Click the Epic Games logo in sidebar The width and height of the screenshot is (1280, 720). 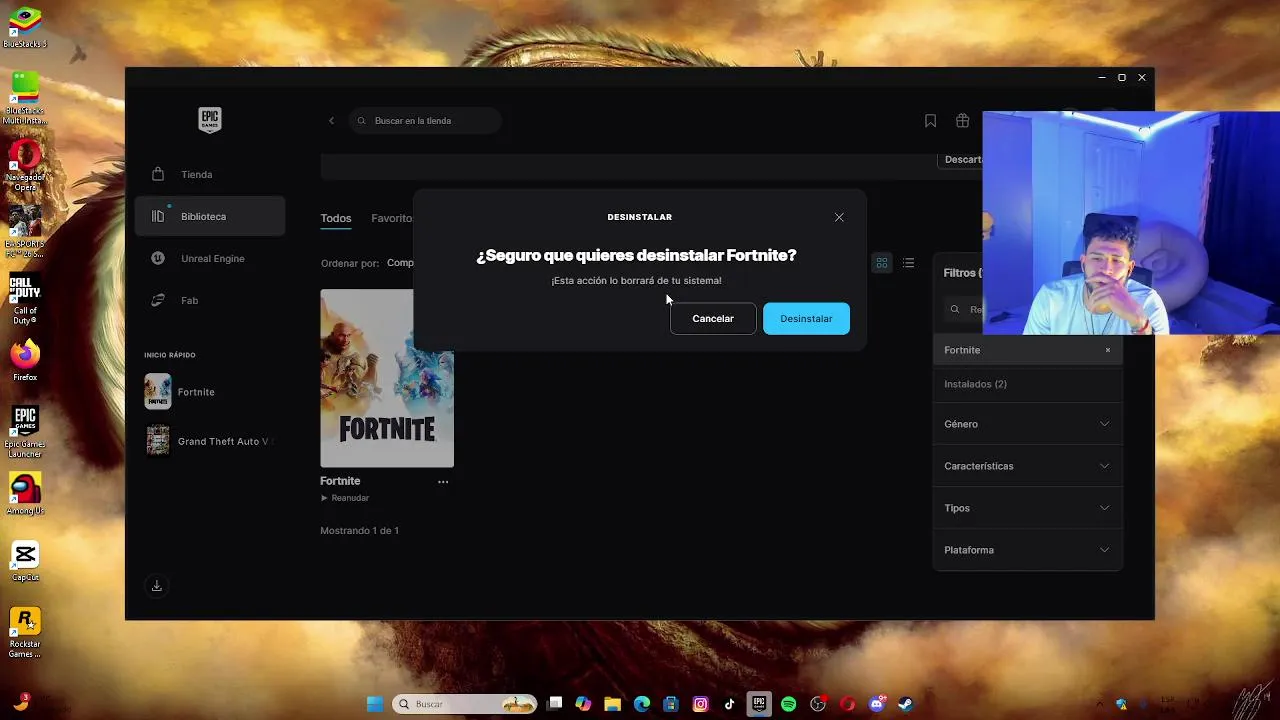point(209,120)
